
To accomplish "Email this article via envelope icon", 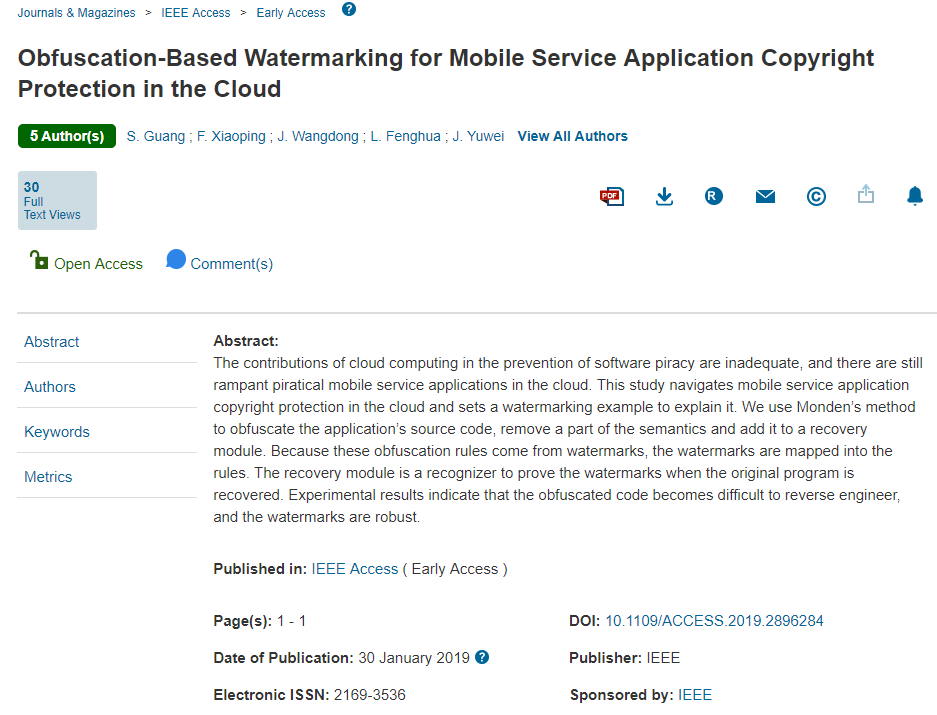I will tap(765, 196).
